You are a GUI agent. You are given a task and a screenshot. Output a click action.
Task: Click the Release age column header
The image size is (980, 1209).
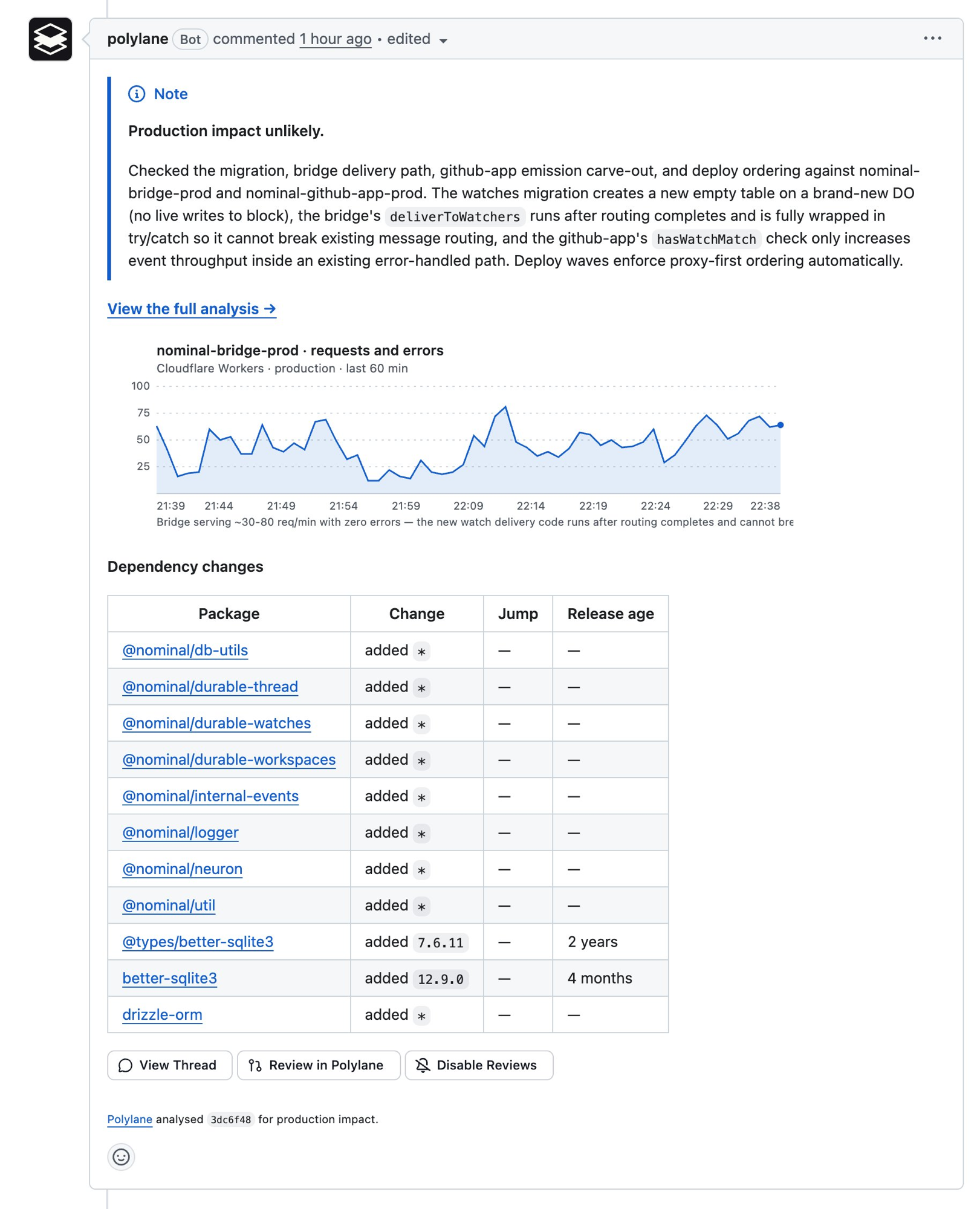click(x=611, y=614)
